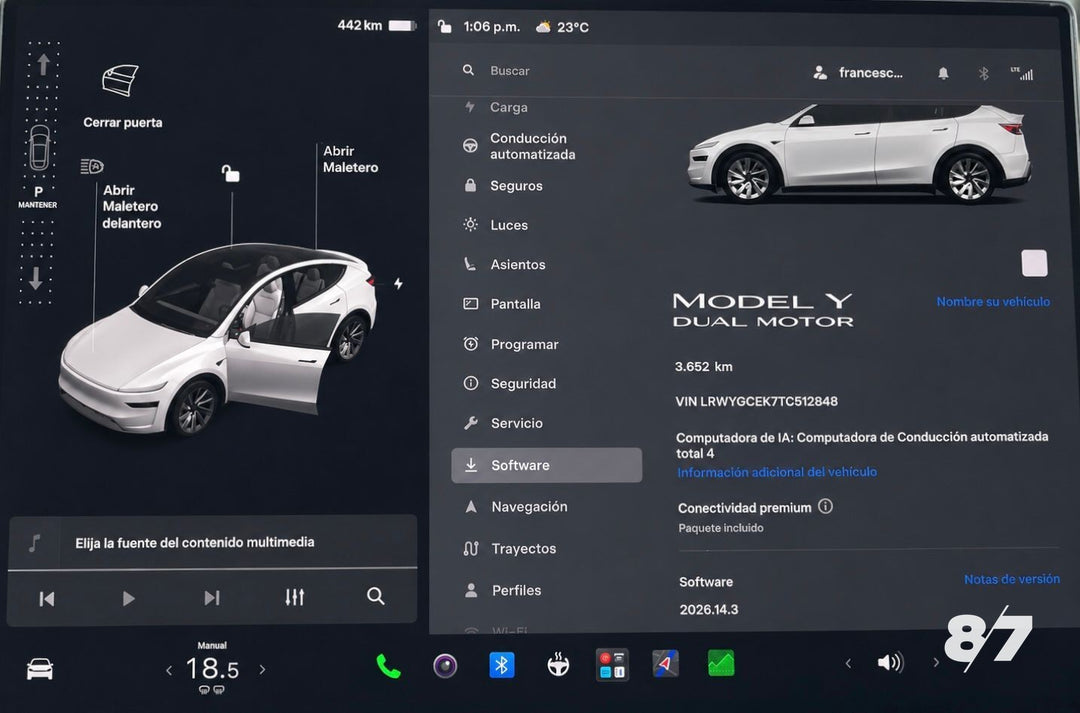The width and height of the screenshot is (1080, 713).
Task: Tap the lock icon in the status bar
Action: pos(445,27)
